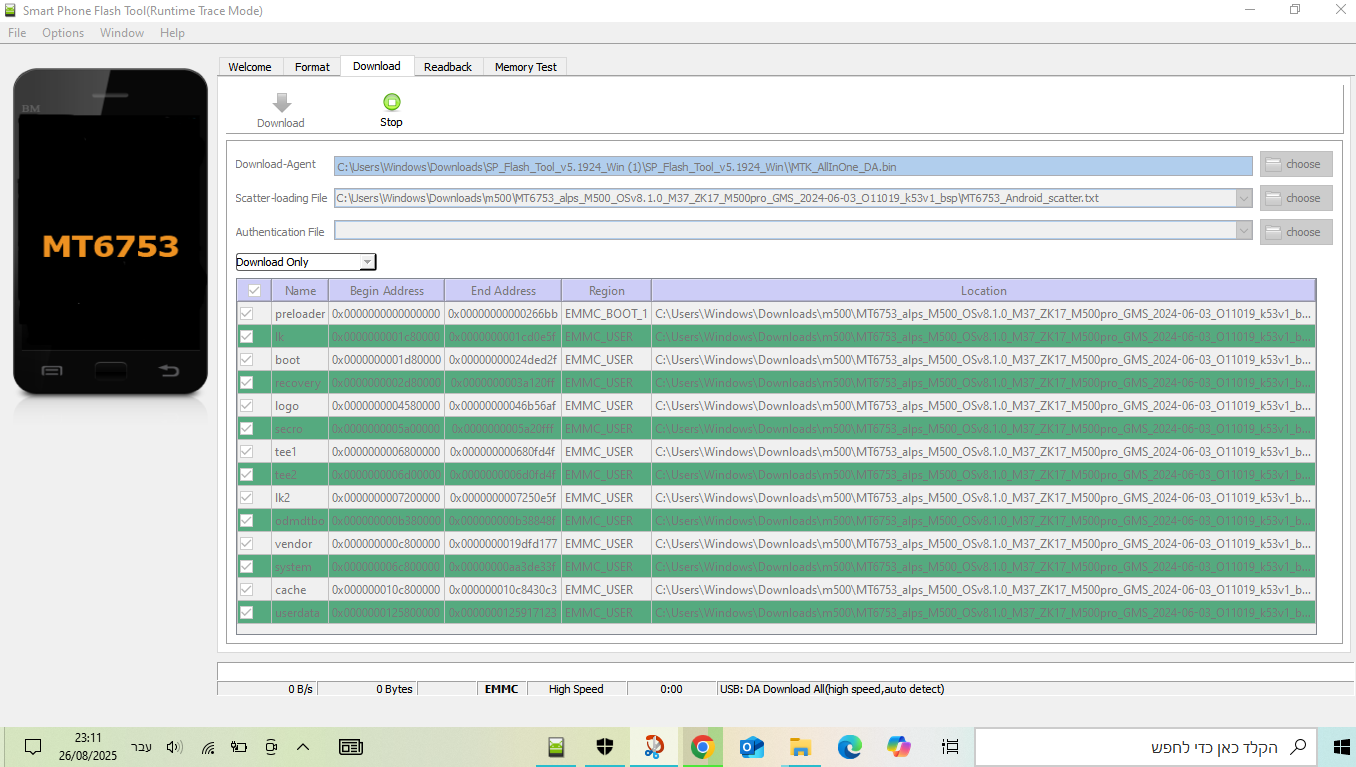Click choose for Scatter-loading File
1356x767 pixels.
1296,198
